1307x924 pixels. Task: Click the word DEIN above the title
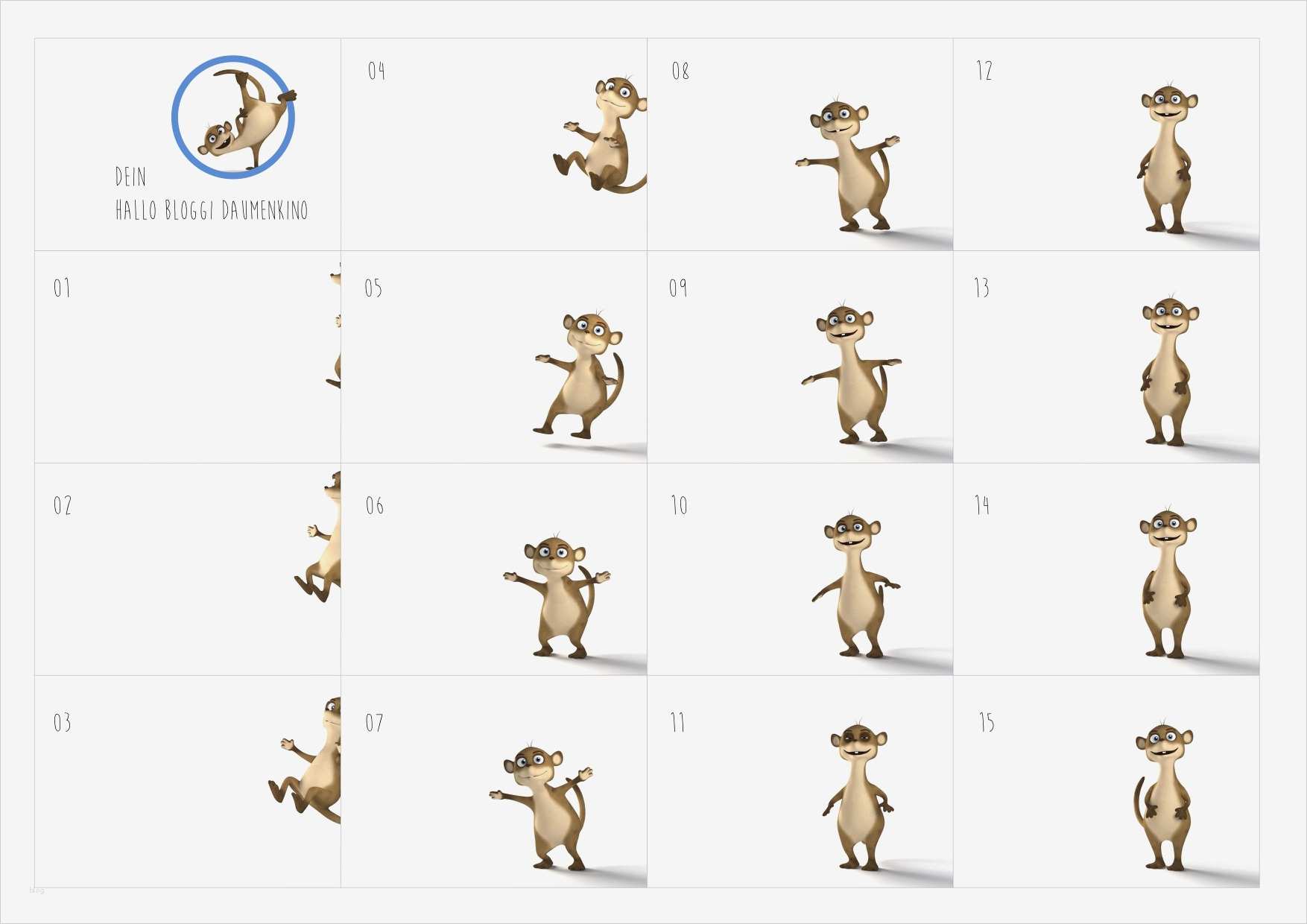(130, 177)
